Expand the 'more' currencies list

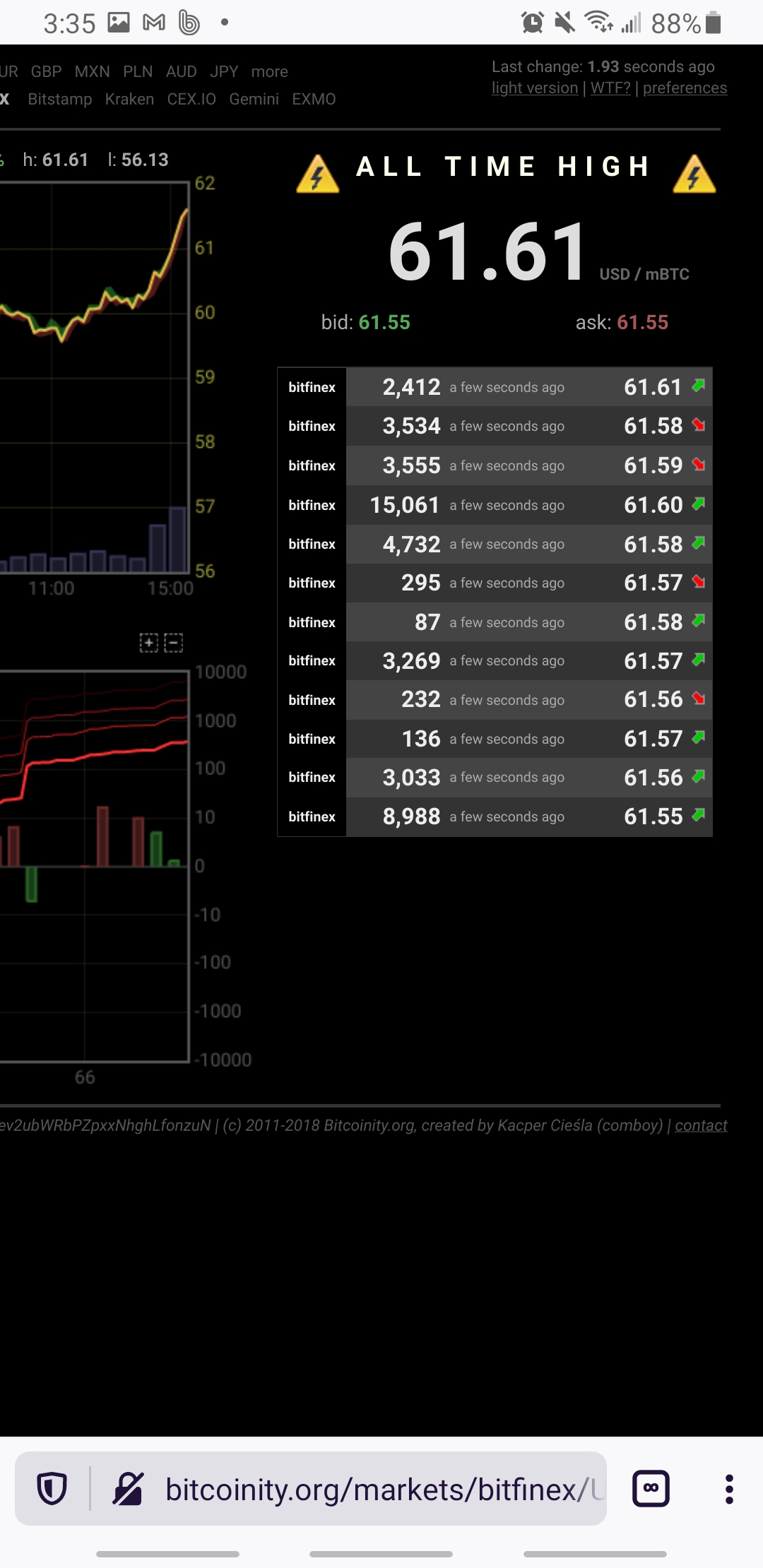point(270,72)
